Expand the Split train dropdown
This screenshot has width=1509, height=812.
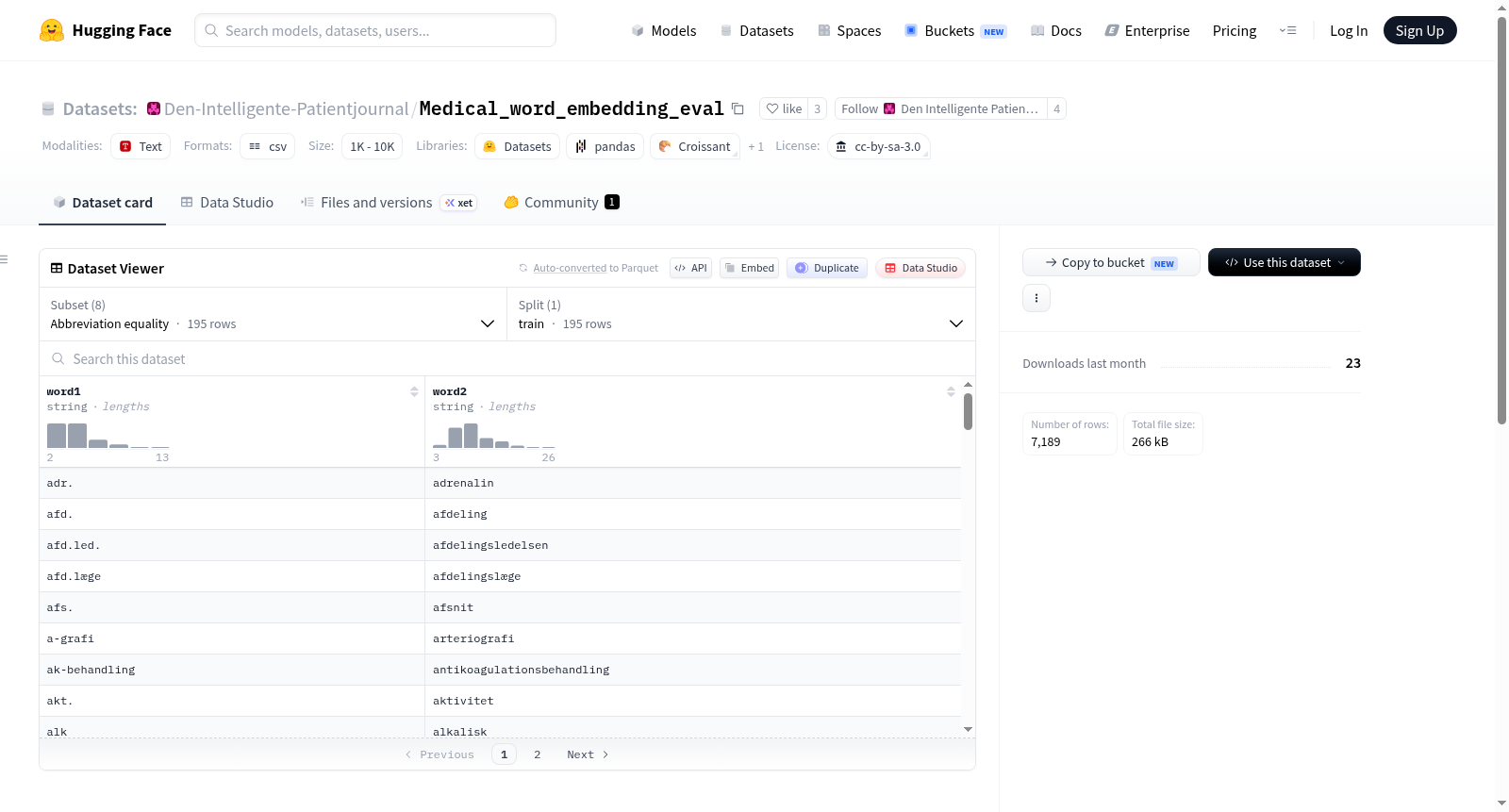pyautogui.click(x=740, y=314)
